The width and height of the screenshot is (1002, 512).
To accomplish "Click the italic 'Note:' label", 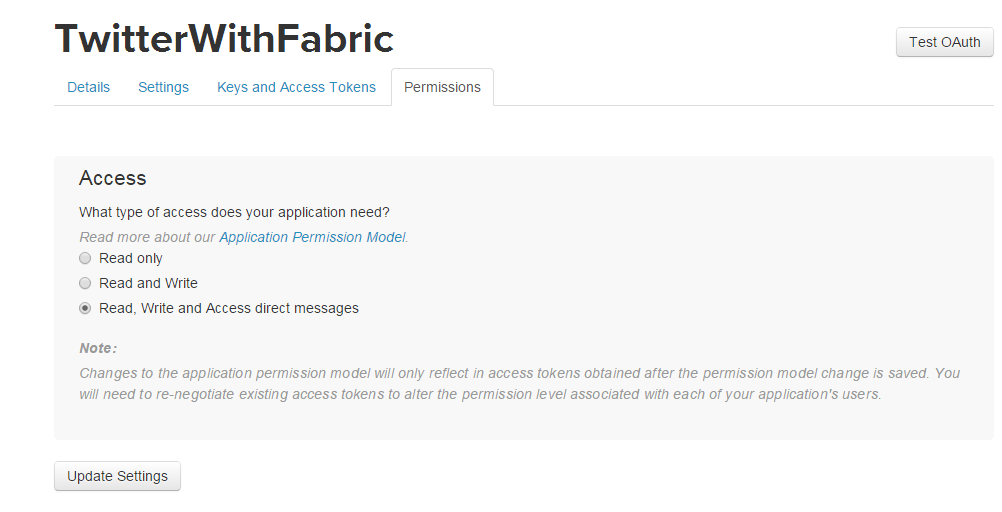I will [x=98, y=348].
